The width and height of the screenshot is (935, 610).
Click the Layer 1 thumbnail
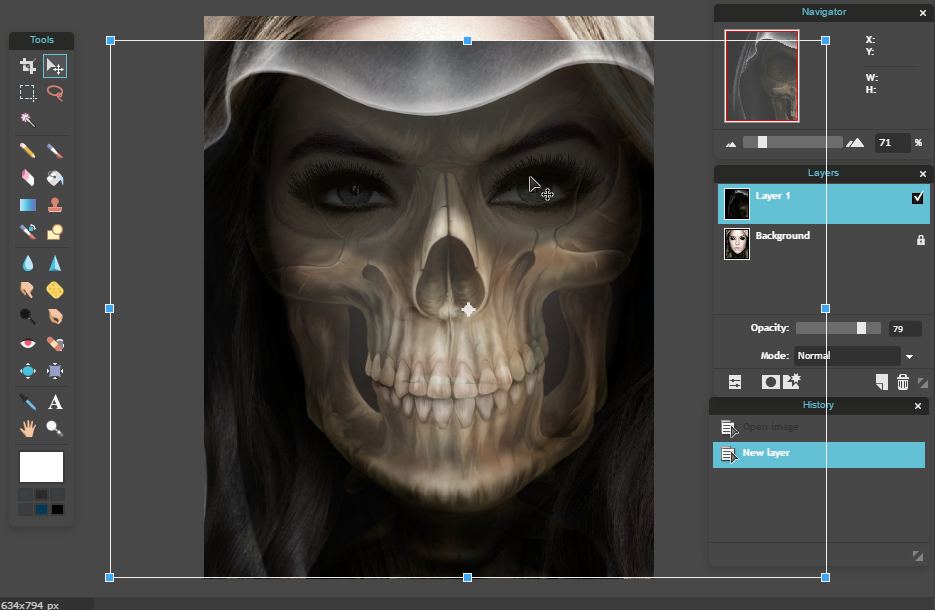(x=736, y=204)
